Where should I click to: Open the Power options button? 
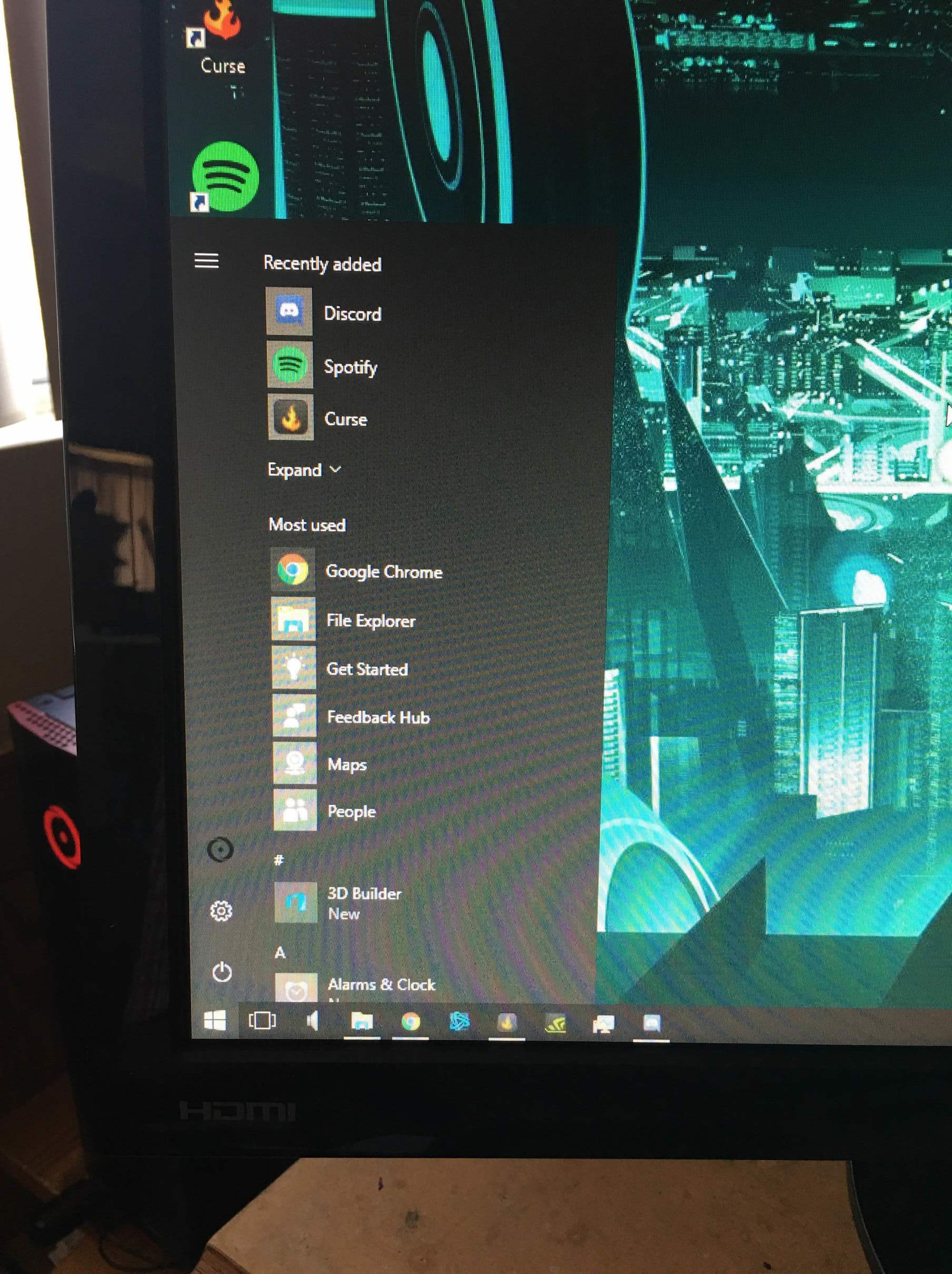pyautogui.click(x=222, y=972)
